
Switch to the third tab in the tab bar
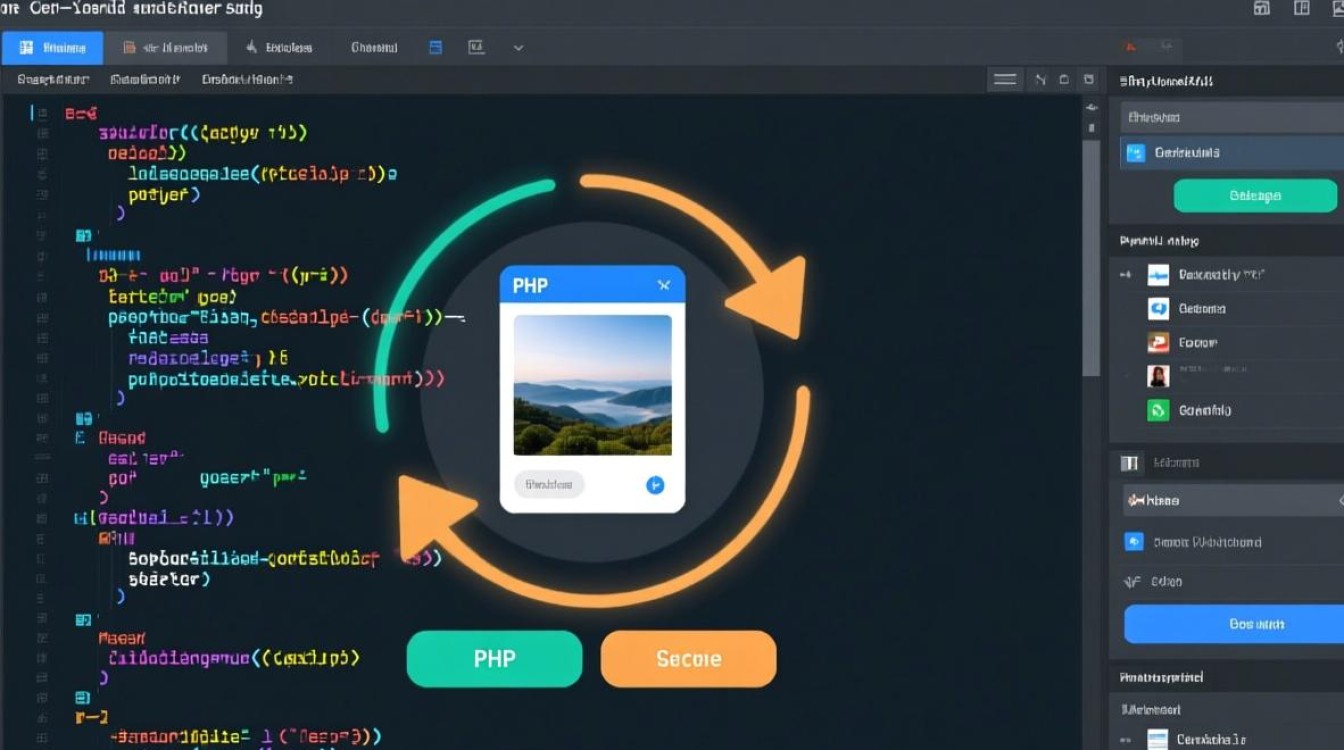pos(279,47)
